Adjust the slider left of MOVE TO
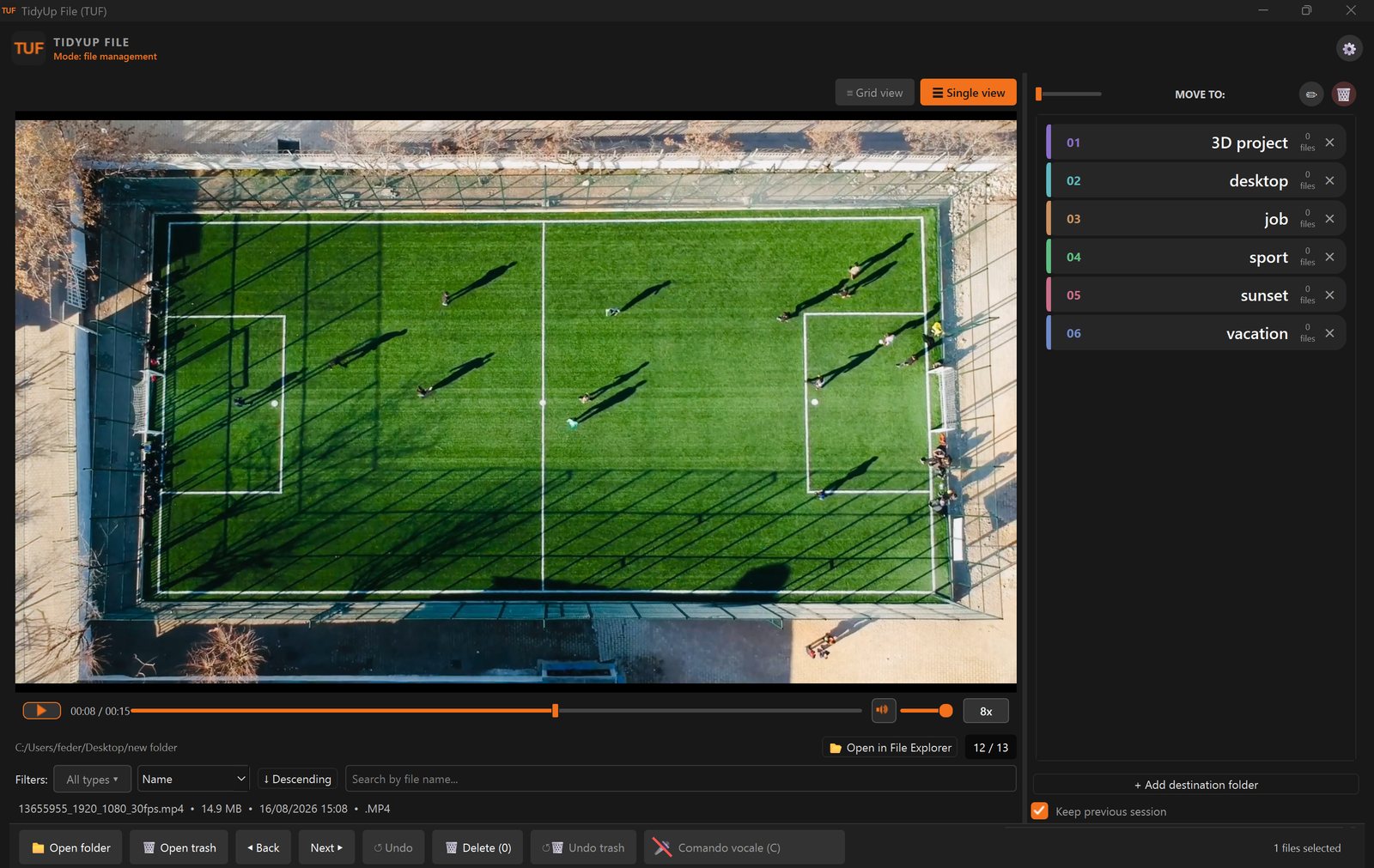 click(1068, 94)
